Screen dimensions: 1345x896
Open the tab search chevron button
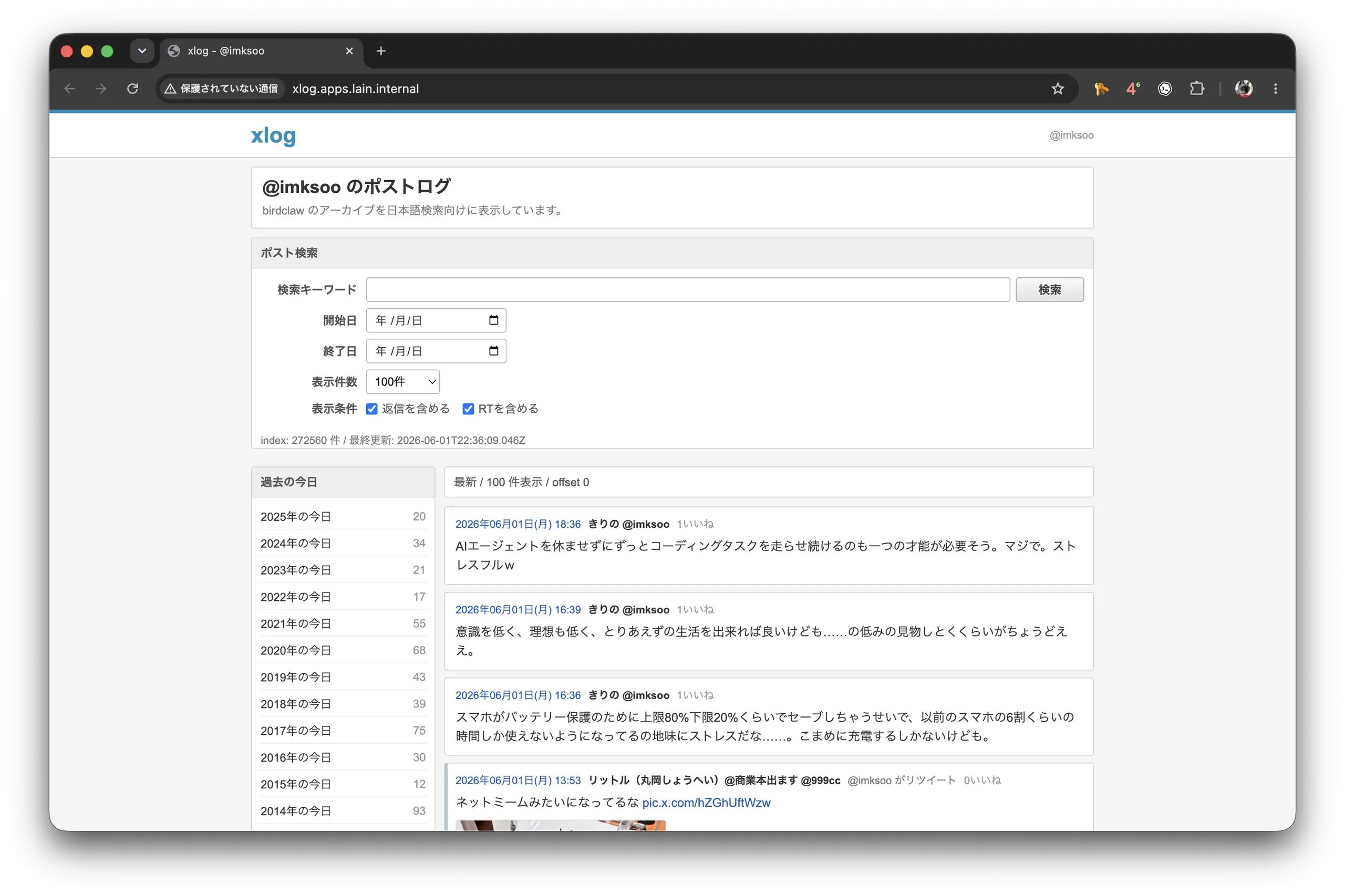tap(142, 51)
